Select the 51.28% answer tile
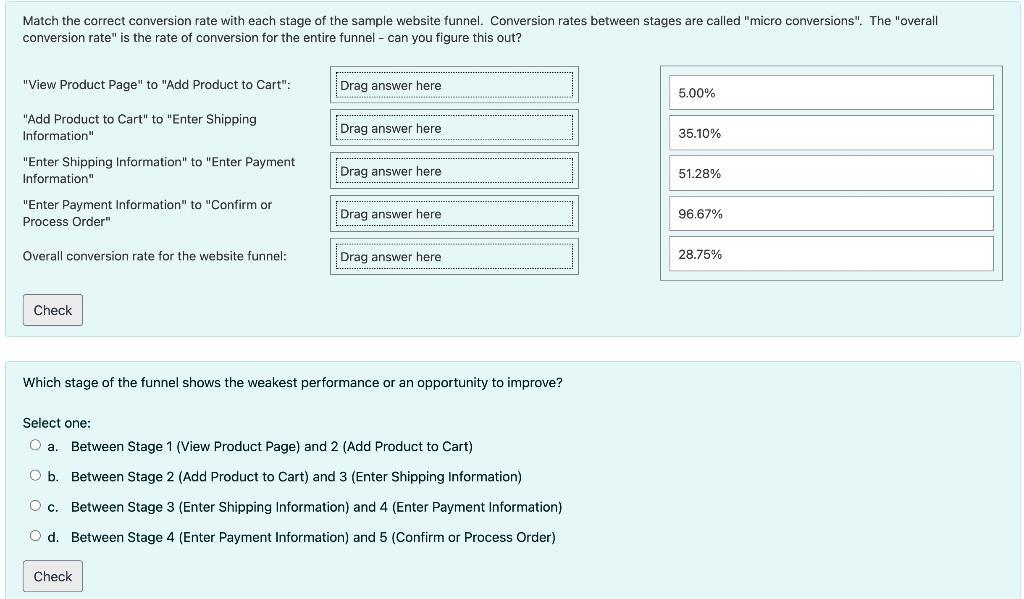Screen dimensions: 1024x599 [x=831, y=173]
